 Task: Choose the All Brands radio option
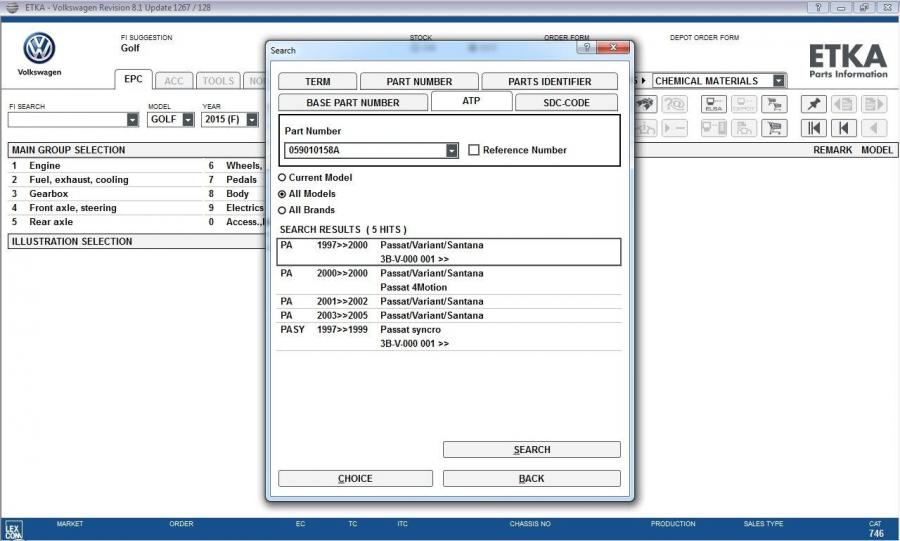pyautogui.click(x=282, y=210)
